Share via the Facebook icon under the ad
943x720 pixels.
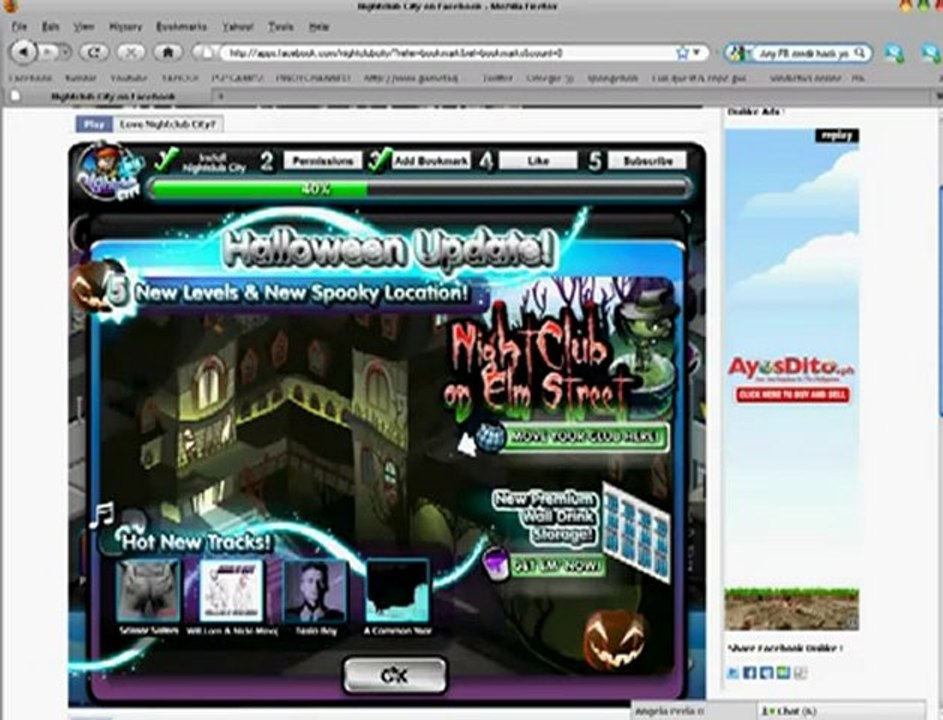coord(749,672)
